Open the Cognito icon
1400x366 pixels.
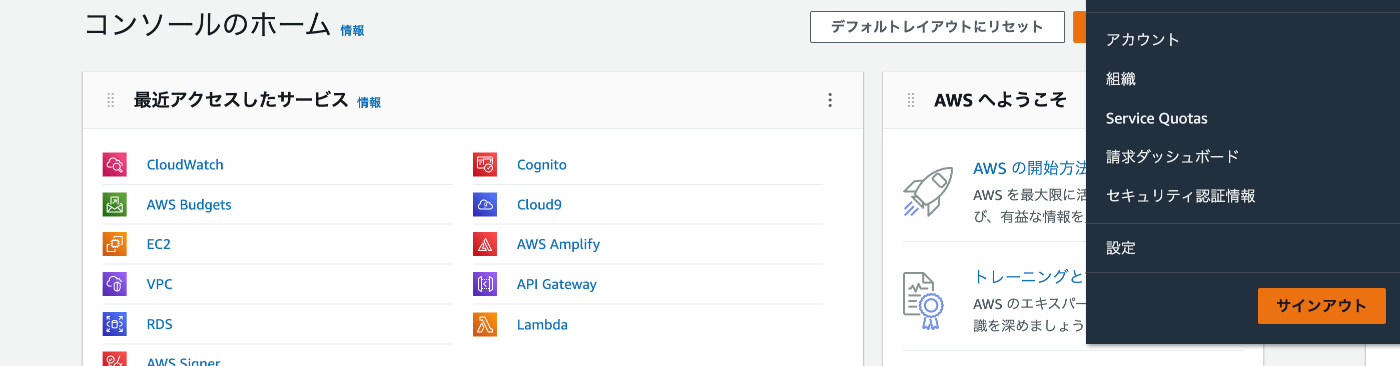485,165
